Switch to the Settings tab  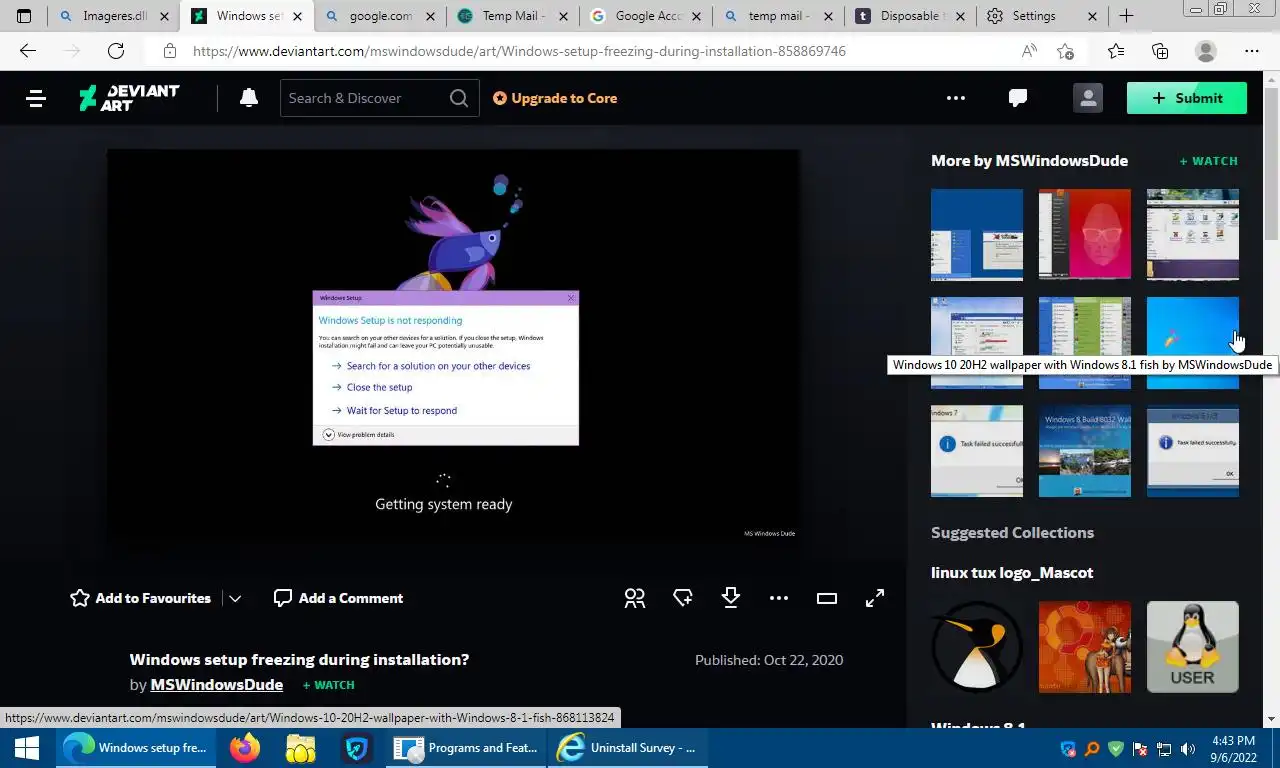[1042, 16]
